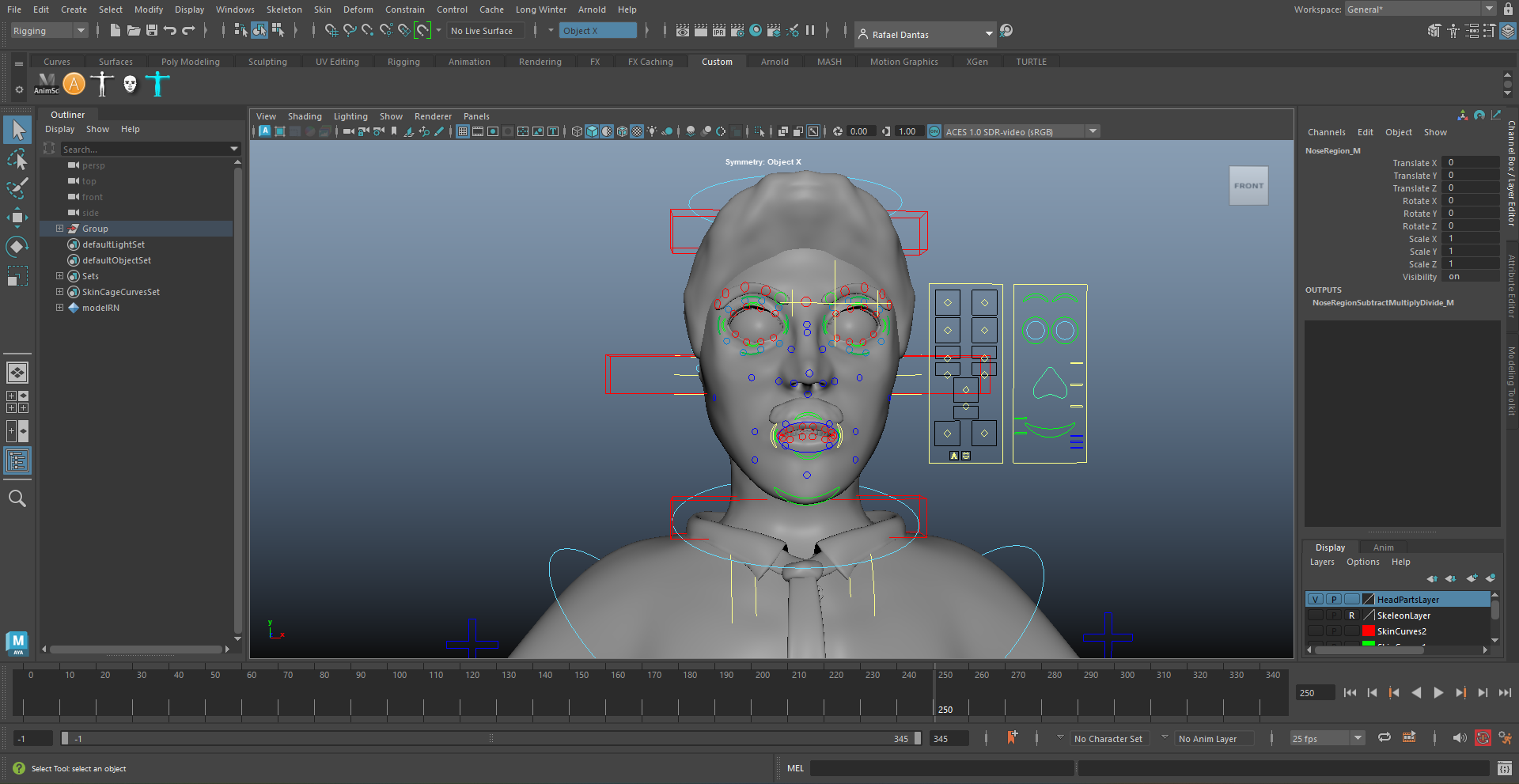Image resolution: width=1519 pixels, height=784 pixels.
Task: Toggle SkeleonLayer R display type box
Action: [x=1352, y=615]
